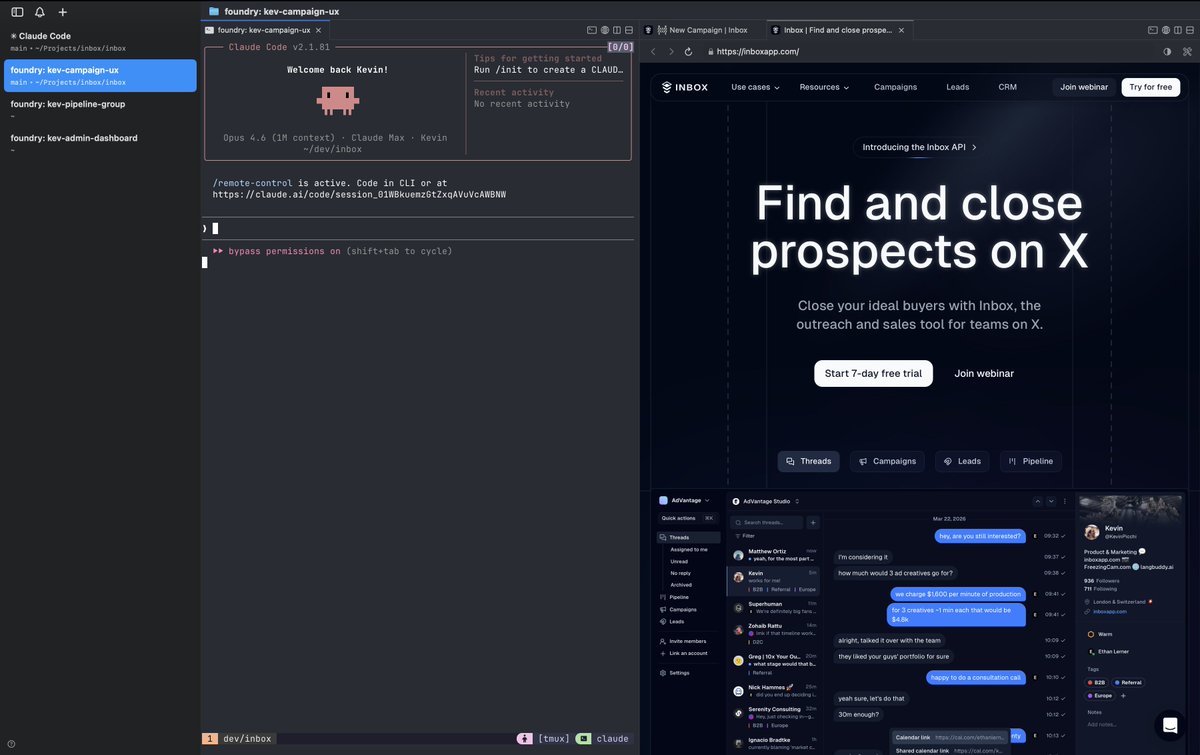Open Introducing the Inbox API announcement
The width and height of the screenshot is (1200, 755).
pos(919,147)
